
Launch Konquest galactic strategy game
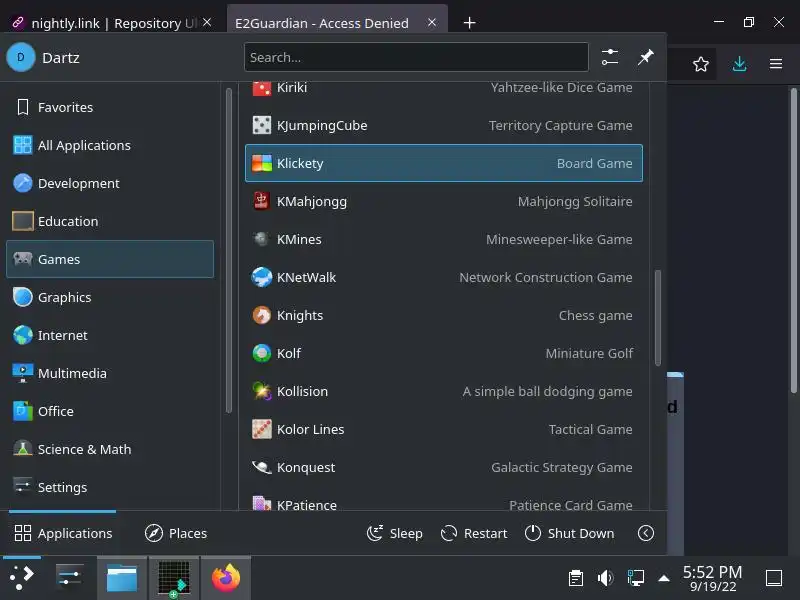pyautogui.click(x=443, y=467)
